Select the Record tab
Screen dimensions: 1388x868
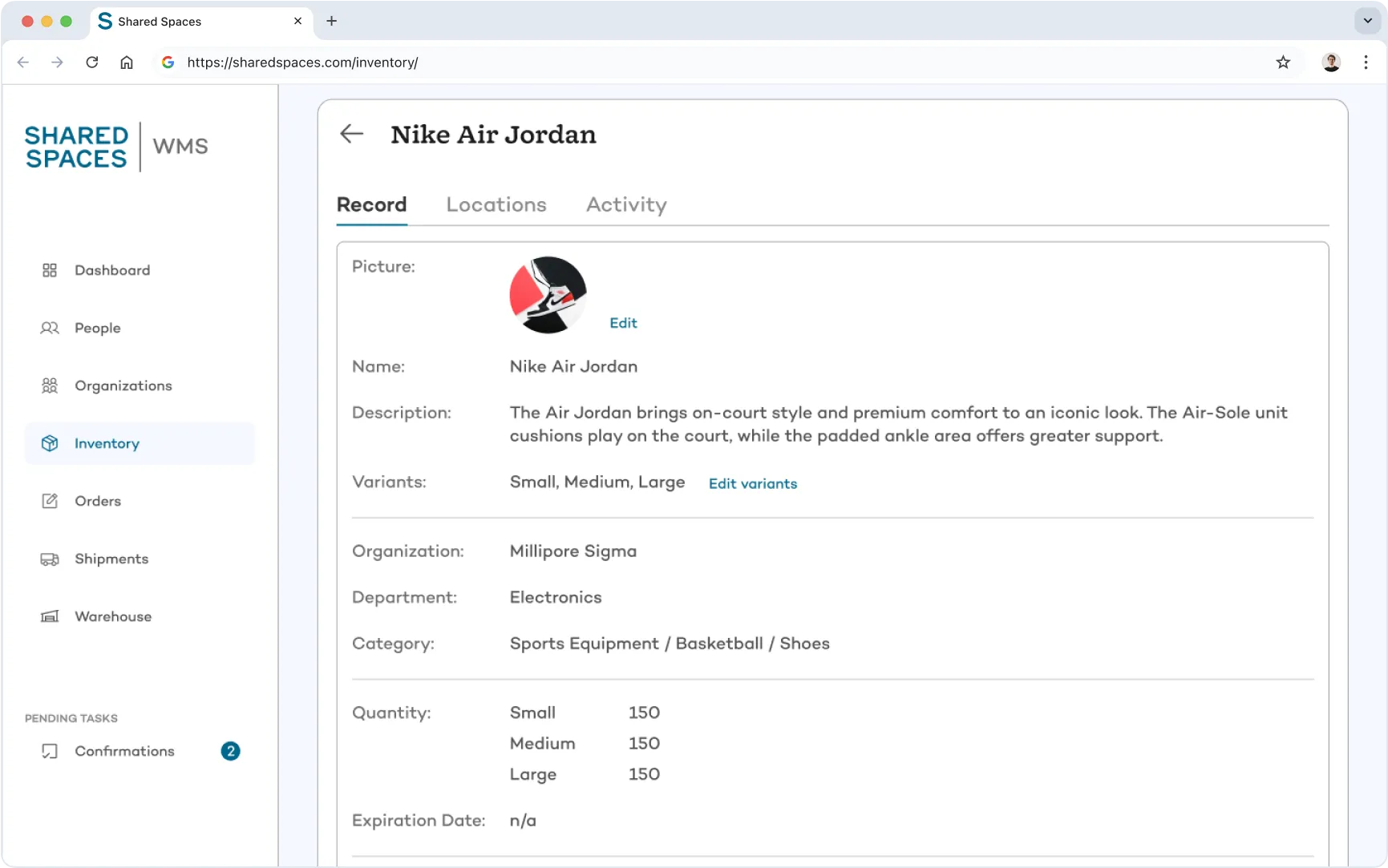pyautogui.click(x=372, y=205)
